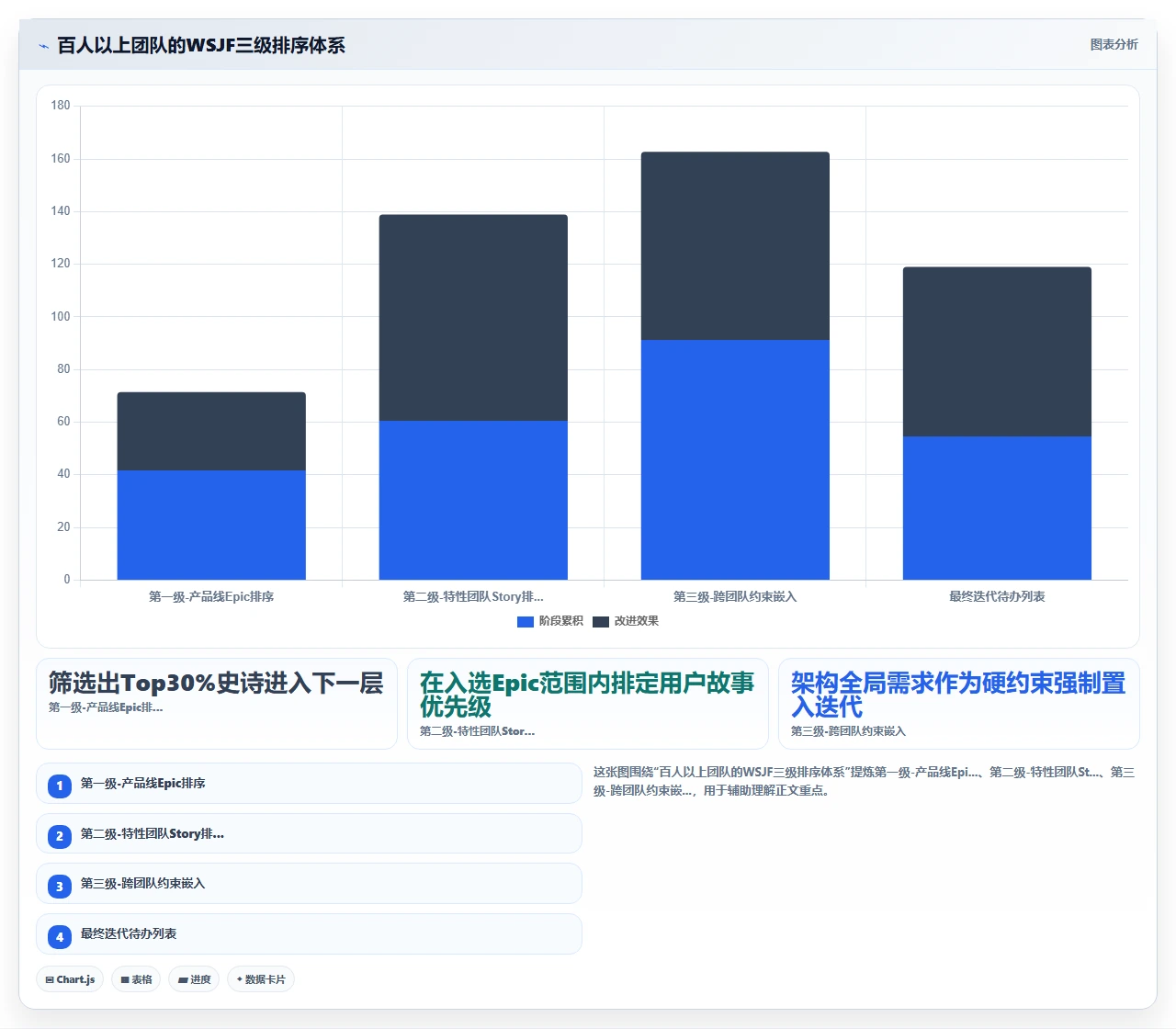1176x1029 pixels.
Task: Click the y-axis value 180
Action: coord(61,106)
